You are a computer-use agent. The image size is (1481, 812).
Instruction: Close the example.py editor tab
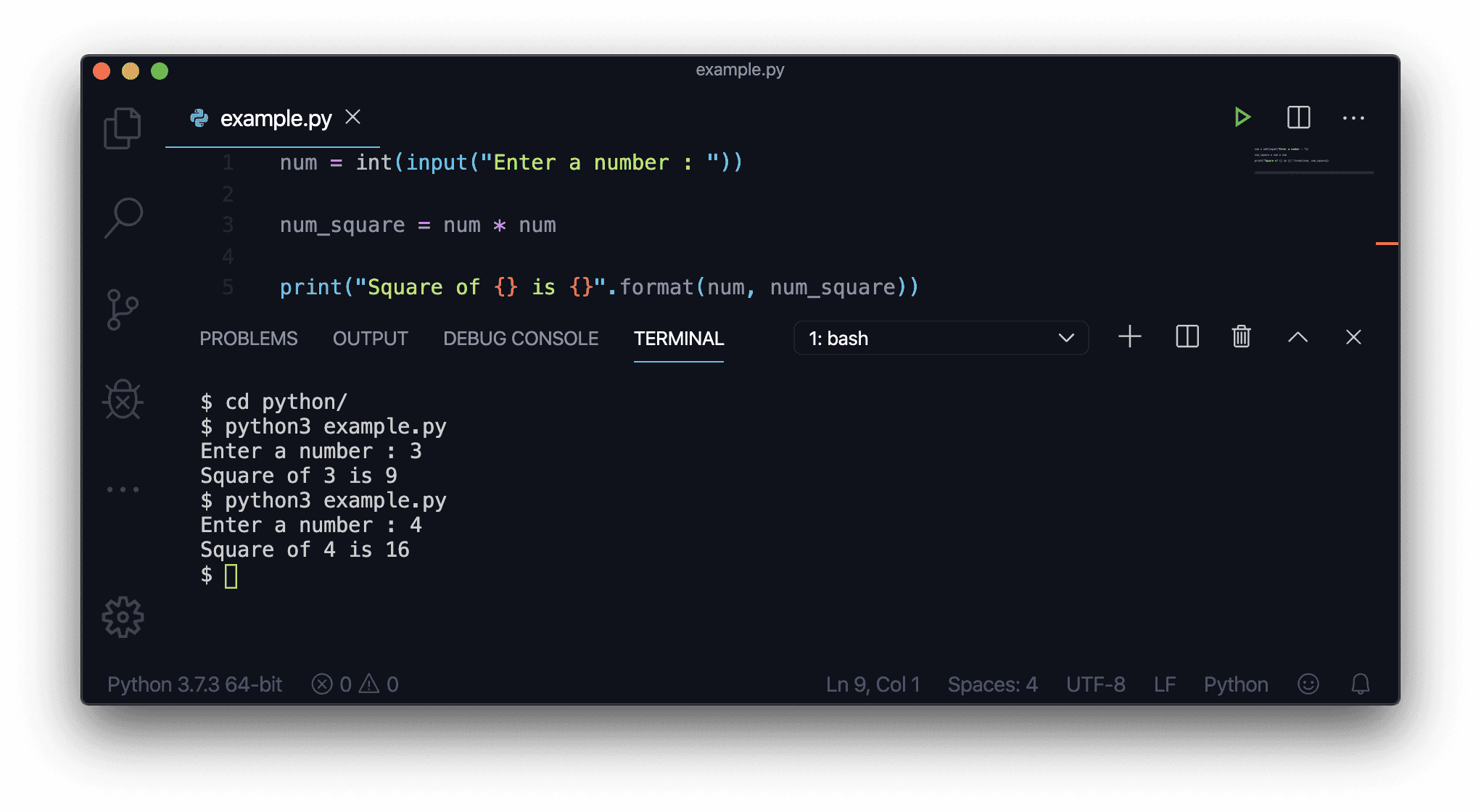click(352, 117)
